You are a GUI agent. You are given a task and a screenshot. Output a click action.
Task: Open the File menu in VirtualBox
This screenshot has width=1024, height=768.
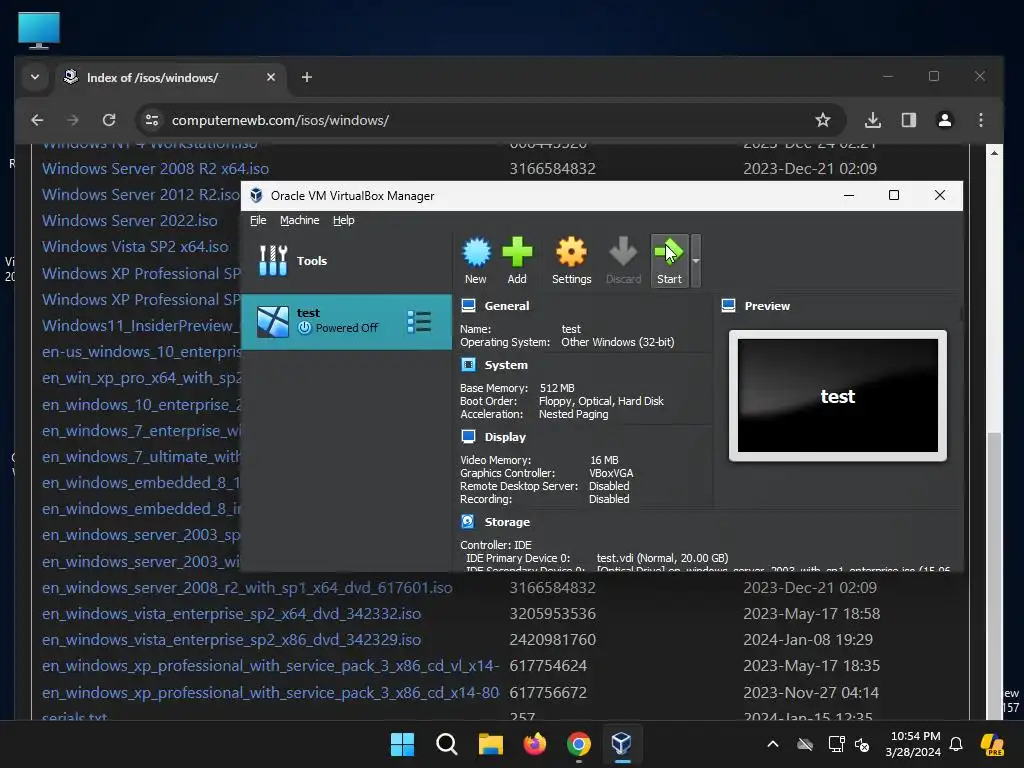[x=258, y=220]
